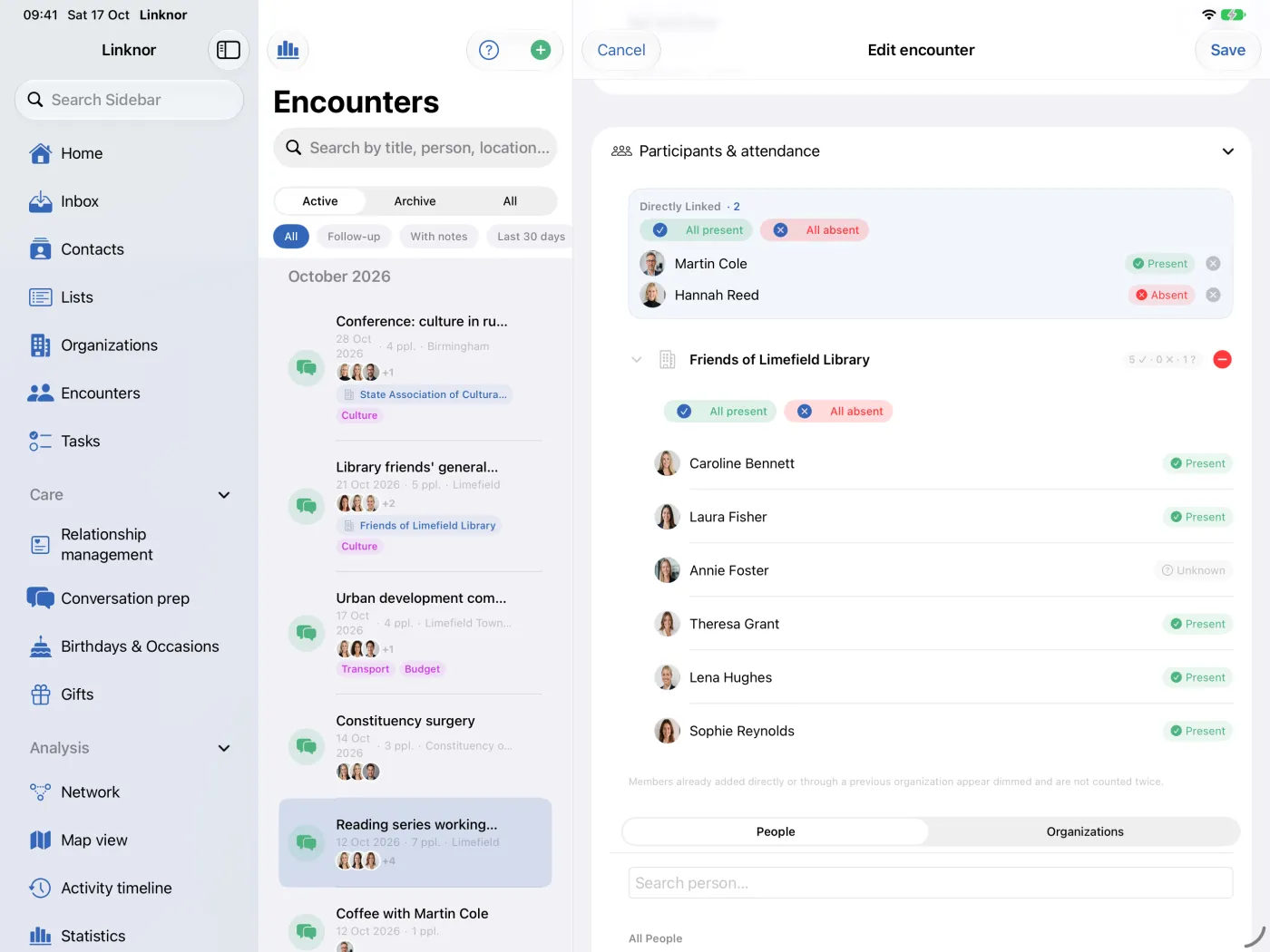Viewport: 1270px width, 952px height.
Task: Mark all directly linked participants as present
Action: click(x=697, y=230)
